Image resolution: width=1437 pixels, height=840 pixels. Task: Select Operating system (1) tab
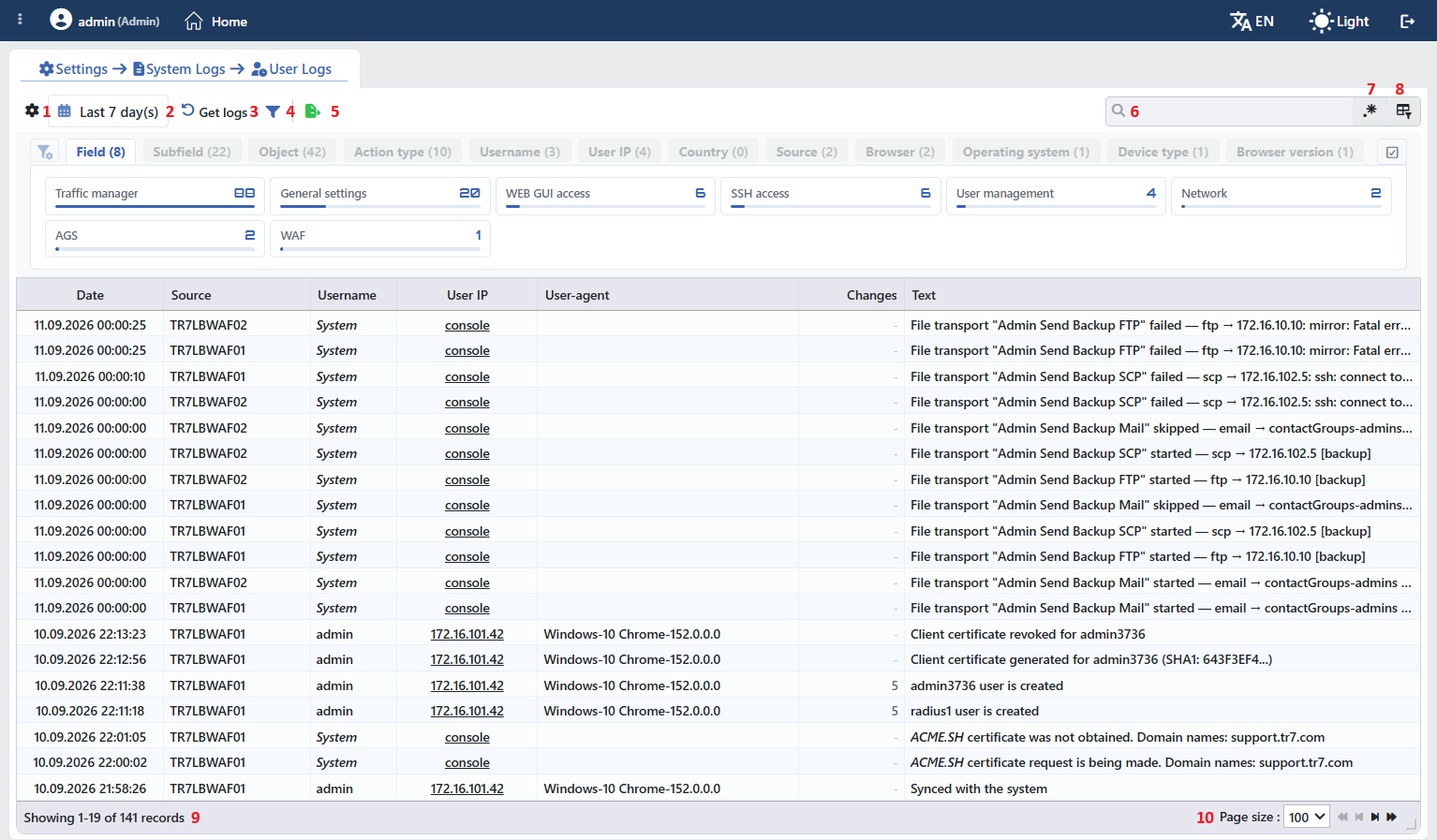click(x=1026, y=152)
